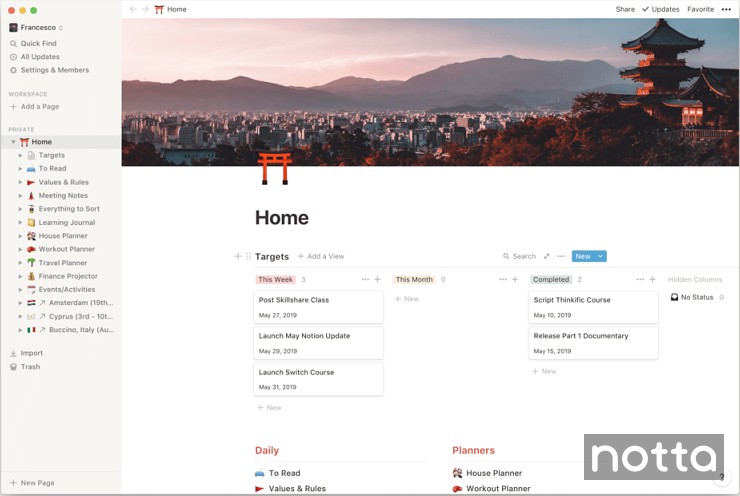Open Events/Activities in sidebar

pyautogui.click(x=67, y=289)
